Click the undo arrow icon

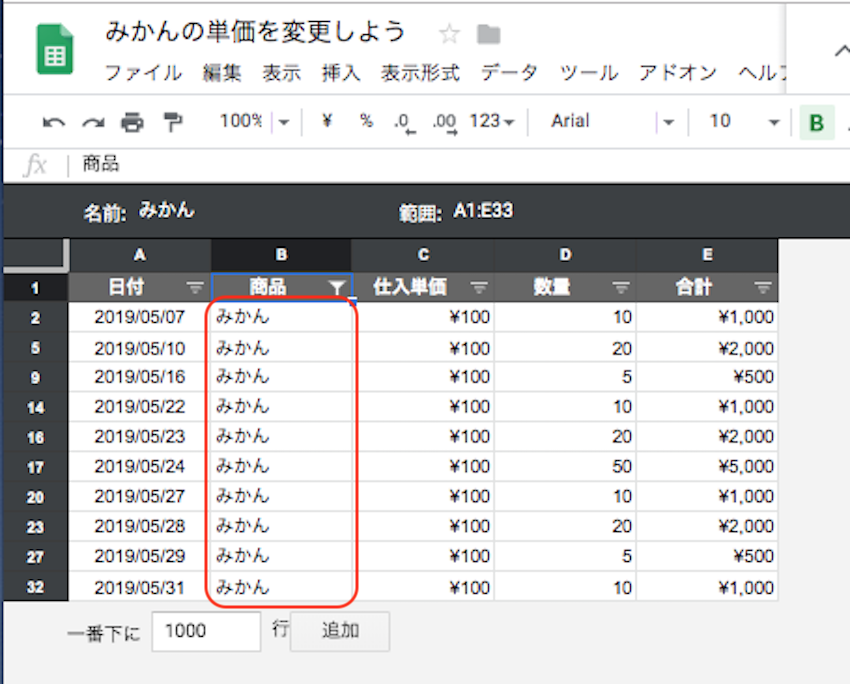pyautogui.click(x=53, y=122)
